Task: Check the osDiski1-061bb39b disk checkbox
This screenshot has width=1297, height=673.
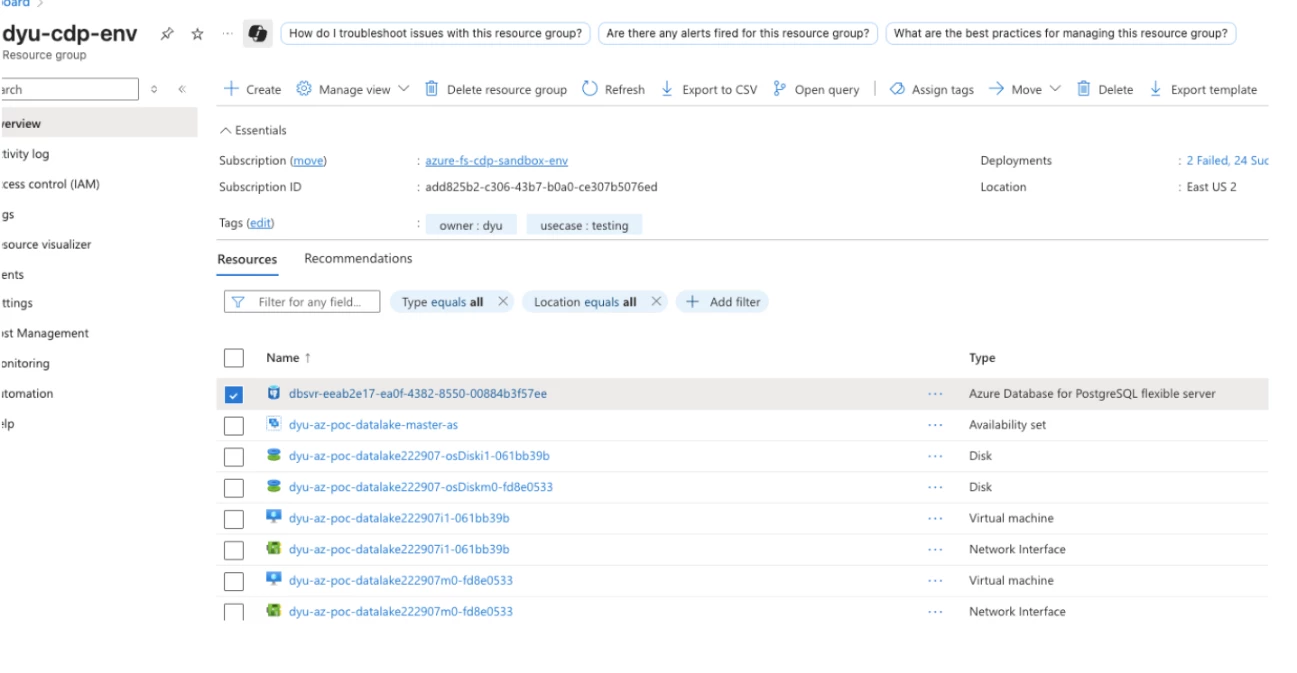Action: (x=234, y=457)
